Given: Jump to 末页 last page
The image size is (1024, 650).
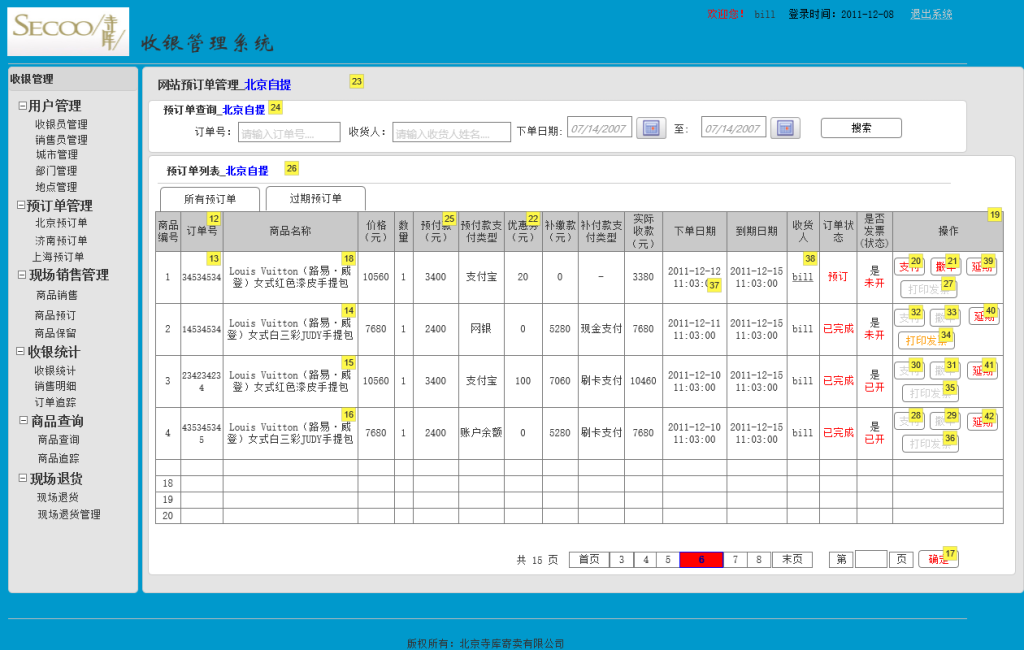Looking at the screenshot, I should coord(791,560).
